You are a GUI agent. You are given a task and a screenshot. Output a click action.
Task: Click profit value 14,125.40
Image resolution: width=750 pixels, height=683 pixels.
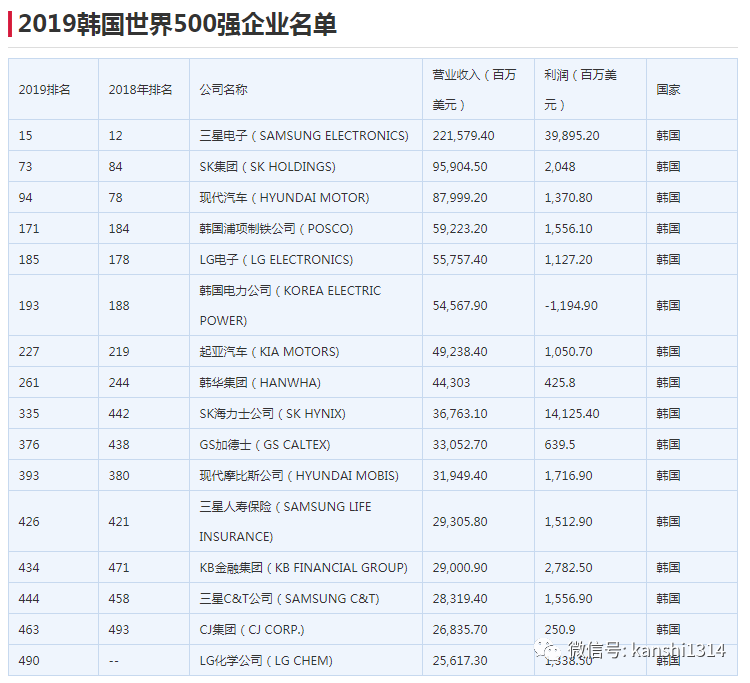(572, 414)
